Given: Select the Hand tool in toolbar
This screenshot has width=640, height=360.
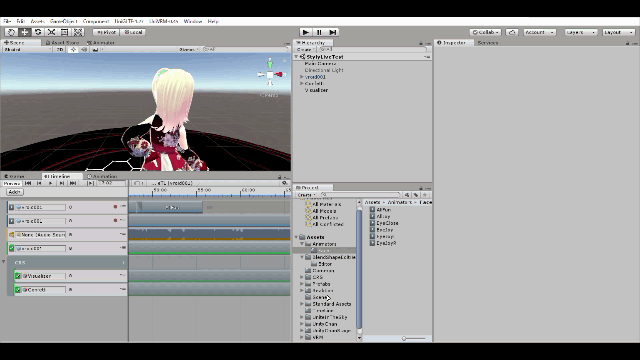Looking at the screenshot, I should coord(11,32).
